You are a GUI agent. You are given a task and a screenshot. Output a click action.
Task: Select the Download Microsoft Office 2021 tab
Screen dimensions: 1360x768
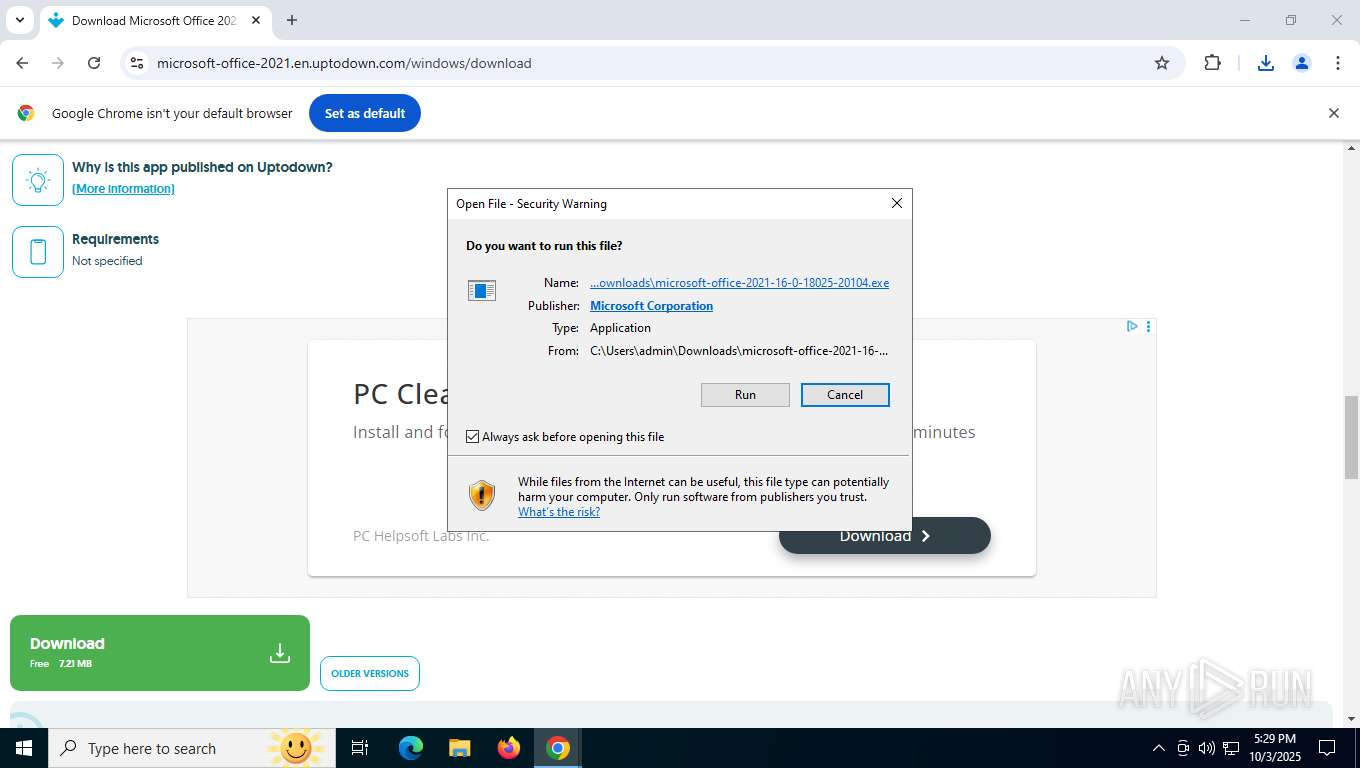pos(155,21)
